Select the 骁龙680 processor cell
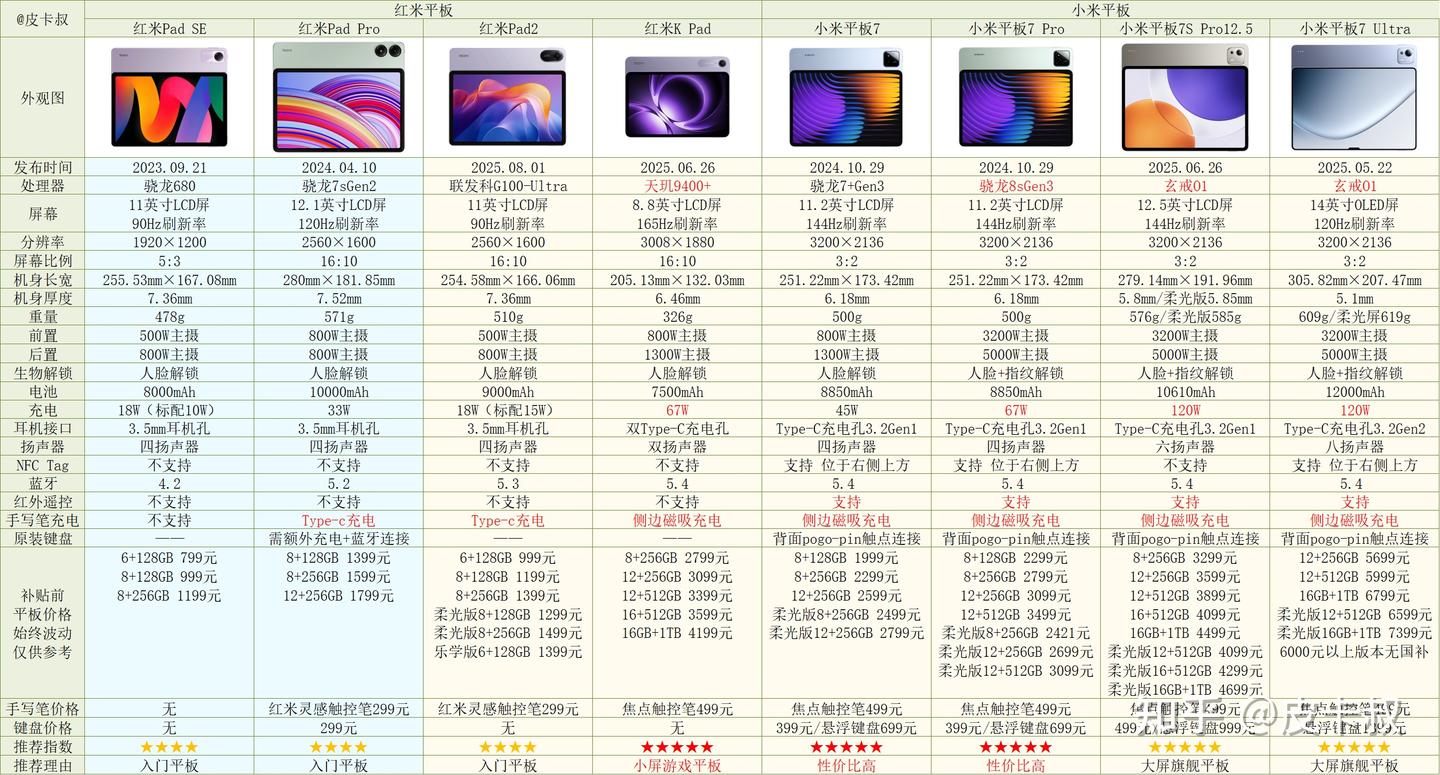The image size is (1440, 775). pyautogui.click(x=169, y=186)
